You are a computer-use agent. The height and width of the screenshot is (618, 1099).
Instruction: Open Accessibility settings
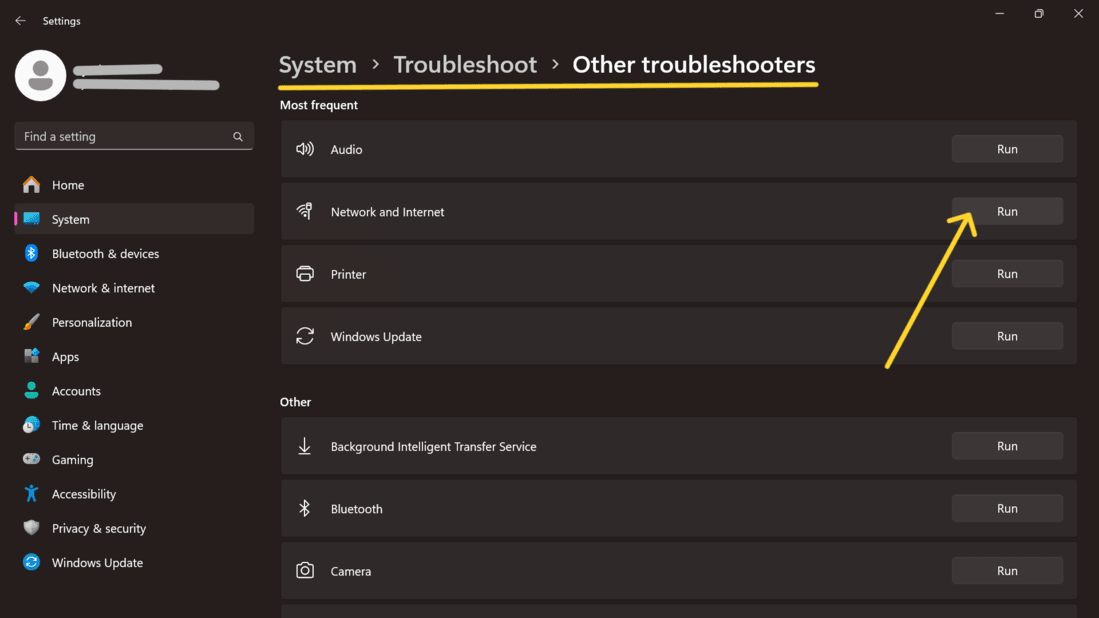[134, 494]
